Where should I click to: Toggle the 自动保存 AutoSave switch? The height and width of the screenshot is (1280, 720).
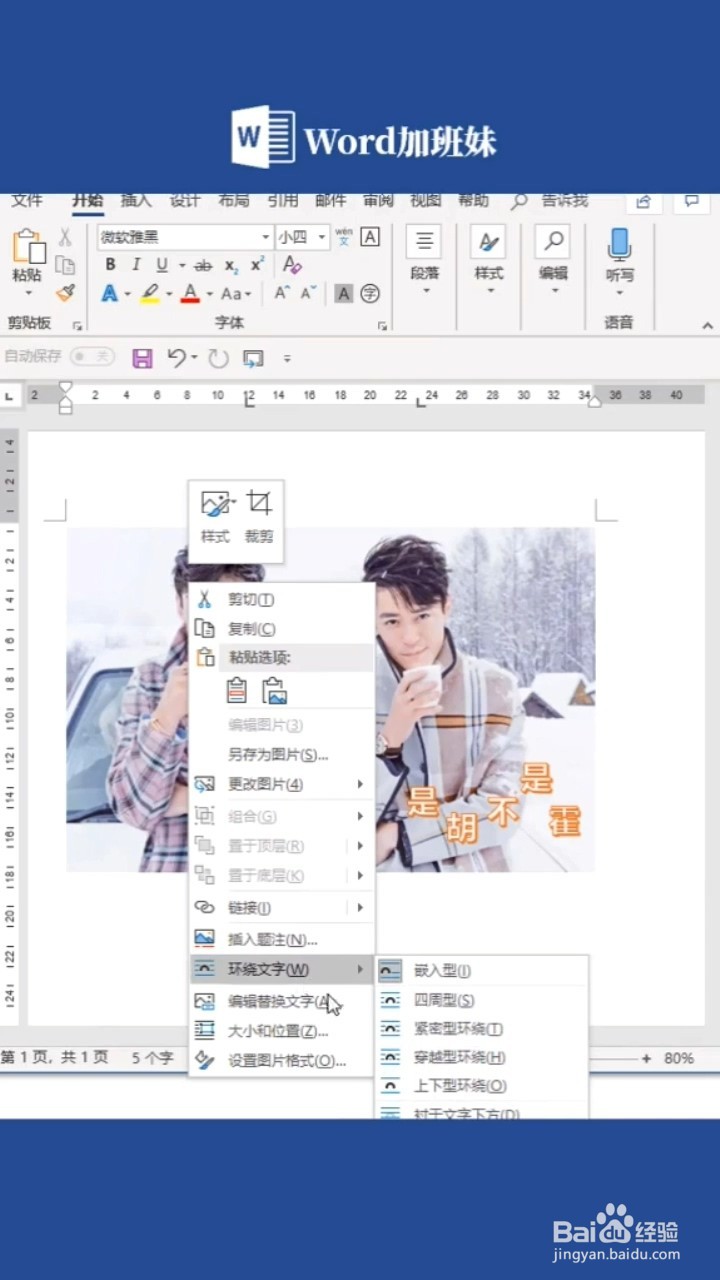coord(92,357)
